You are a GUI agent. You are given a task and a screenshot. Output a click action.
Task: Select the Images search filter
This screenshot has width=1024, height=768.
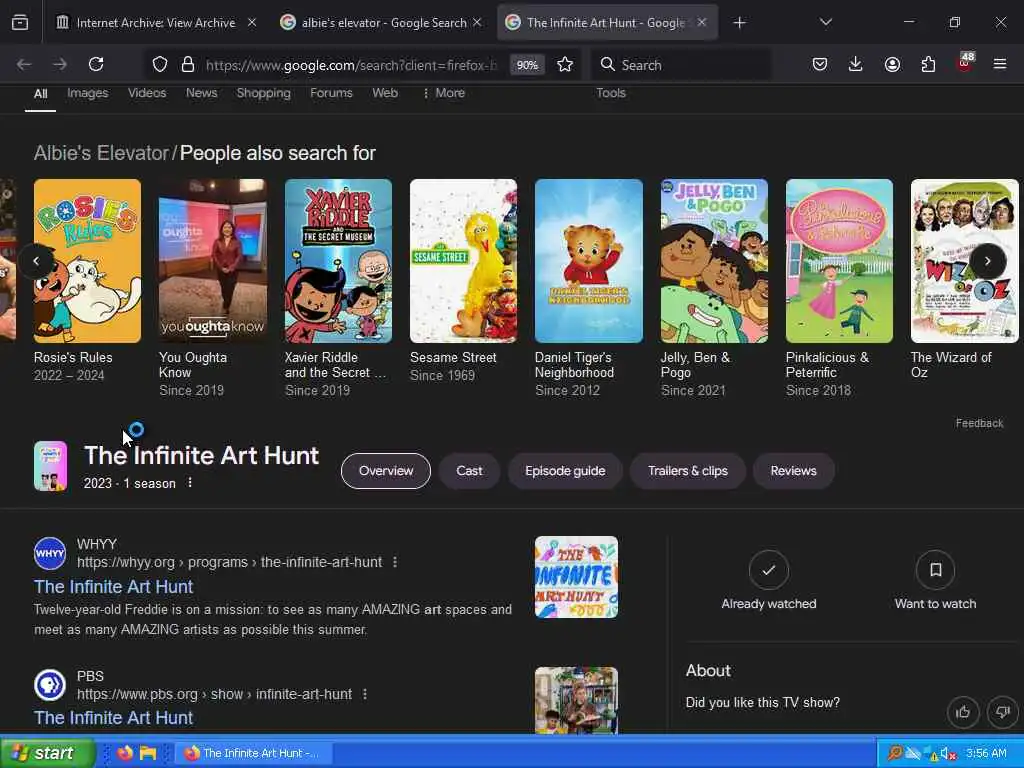88,93
